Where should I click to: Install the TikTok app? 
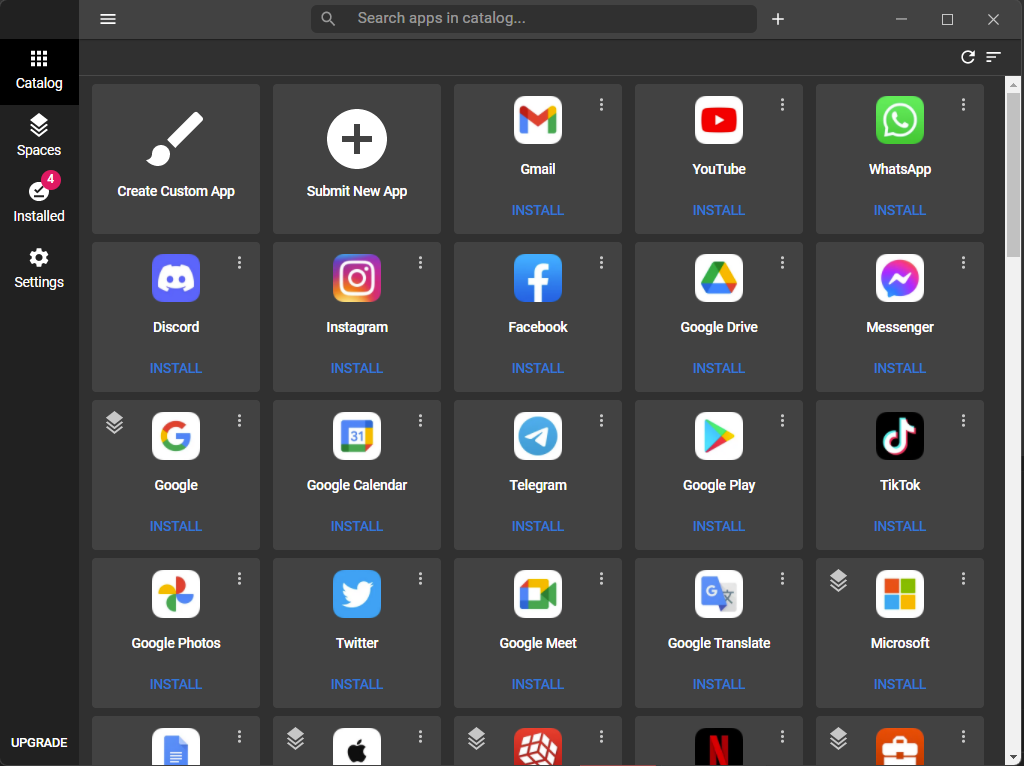pyautogui.click(x=899, y=526)
